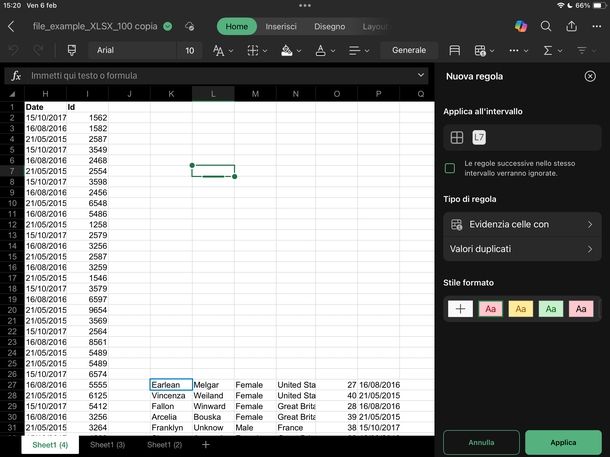610x457 pixels.
Task: Expand the borders dropdown arrow
Action: point(265,51)
